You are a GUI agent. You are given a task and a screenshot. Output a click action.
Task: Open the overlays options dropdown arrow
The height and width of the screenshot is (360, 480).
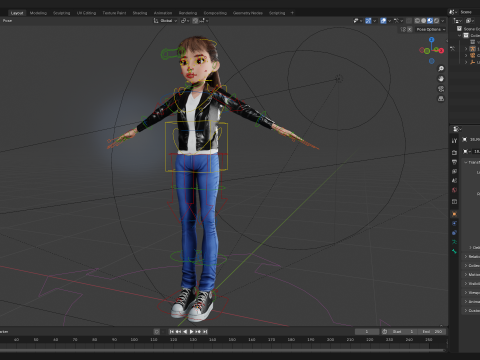pyautogui.click(x=389, y=21)
